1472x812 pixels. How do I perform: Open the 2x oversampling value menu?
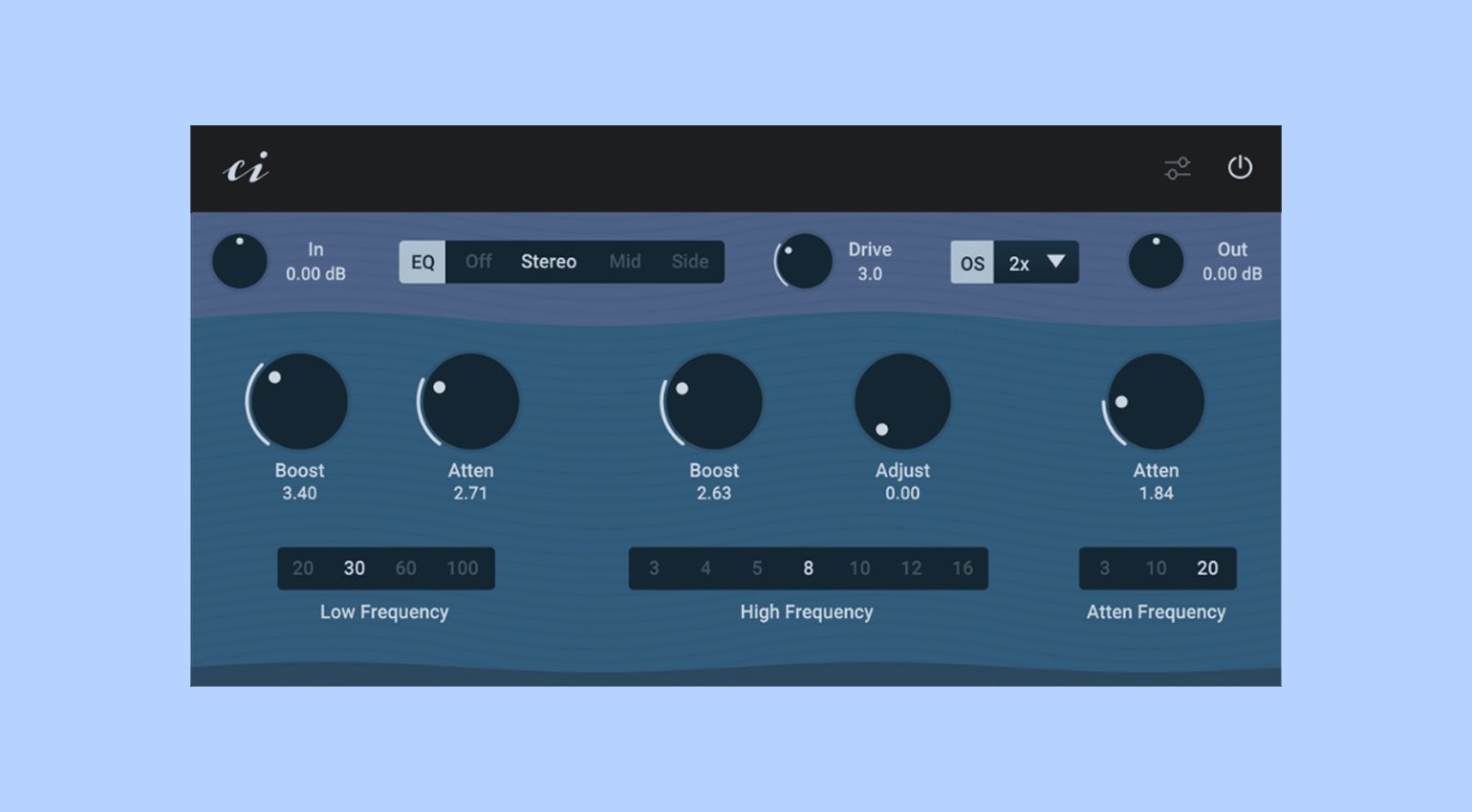point(1036,263)
